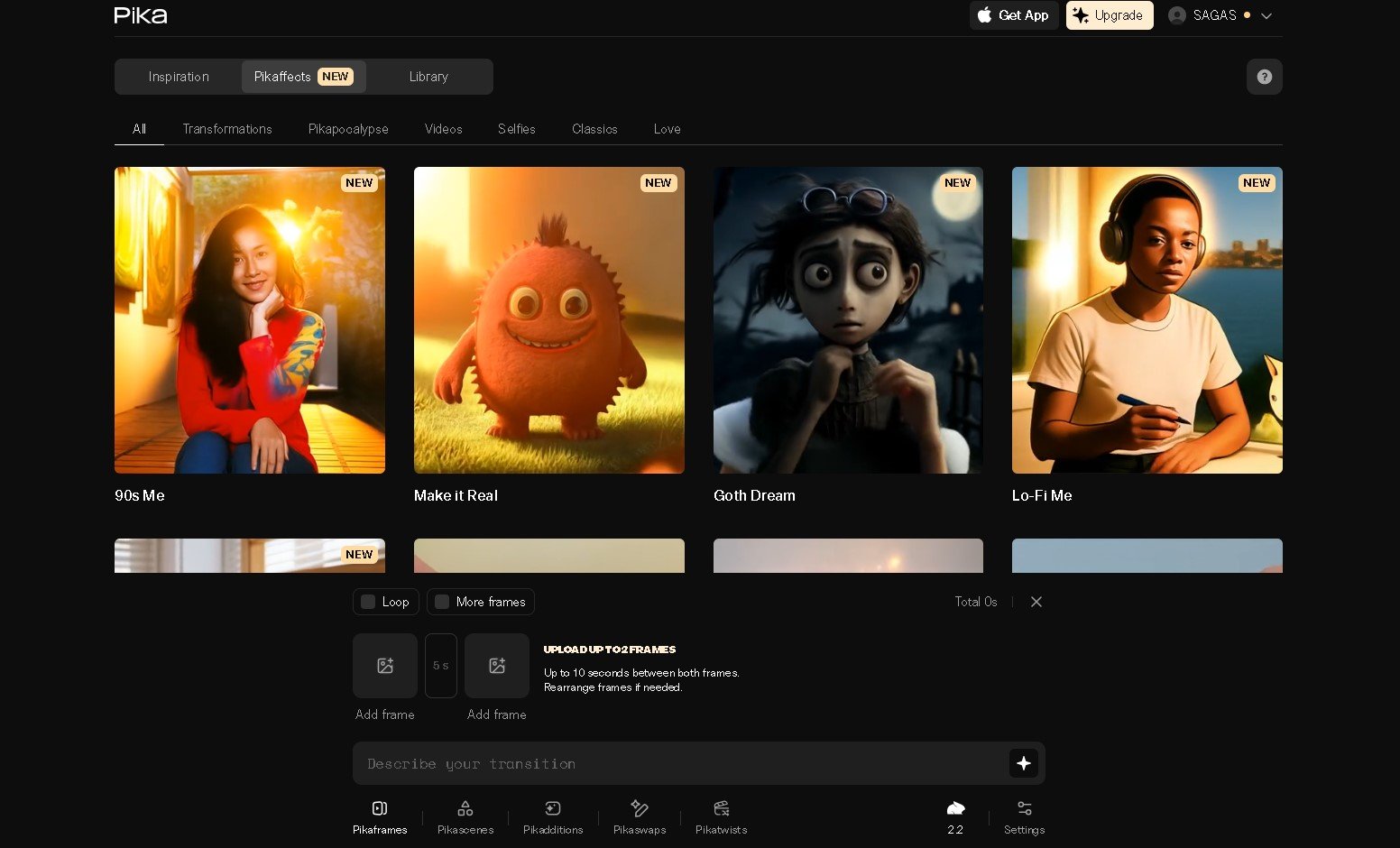Select the Pikaffects tab

pos(304,77)
